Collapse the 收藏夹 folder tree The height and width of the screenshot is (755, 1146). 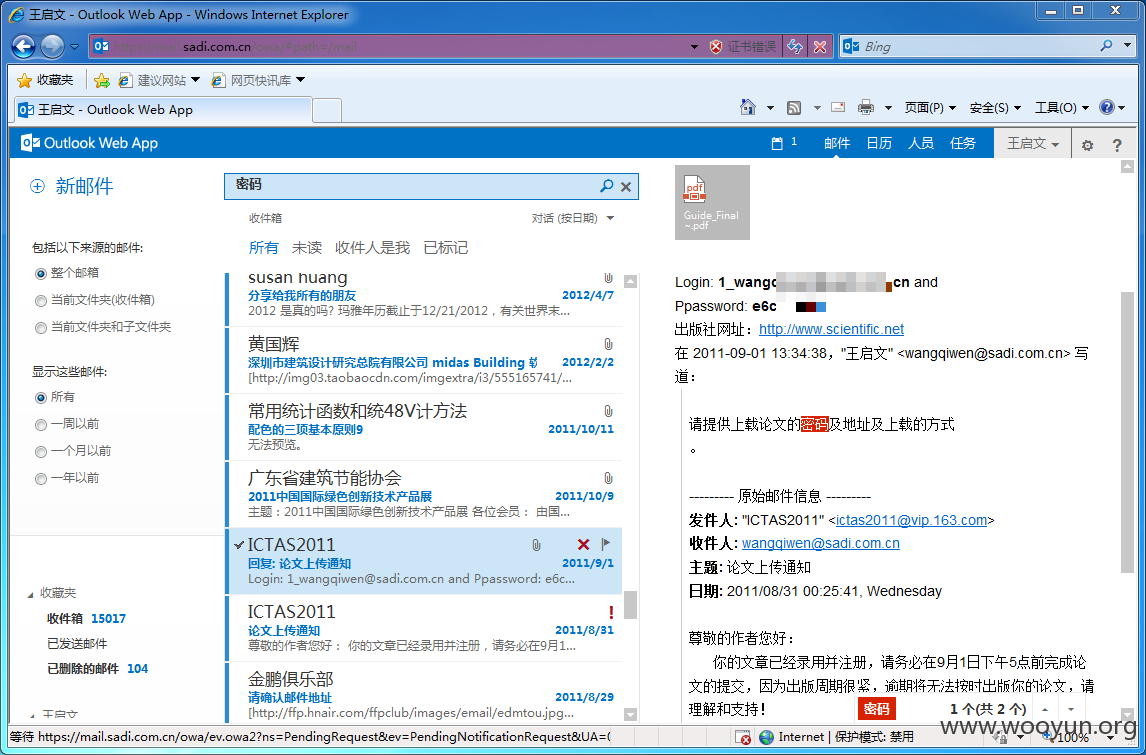(x=31, y=594)
